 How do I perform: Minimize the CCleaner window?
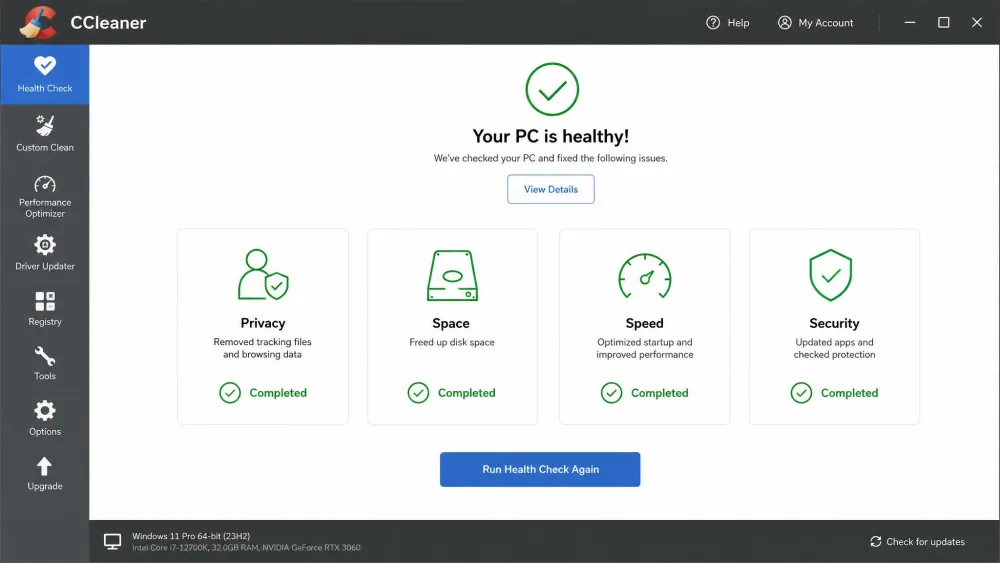coord(910,22)
